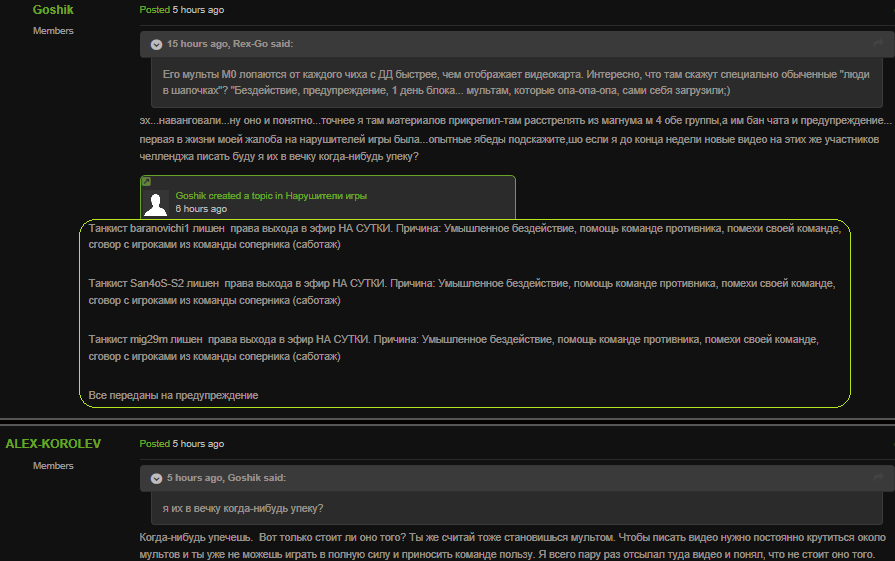Jump to Rex-Go's original post via arrow icon
The width and height of the screenshot is (895, 561).
pyautogui.click(x=878, y=44)
